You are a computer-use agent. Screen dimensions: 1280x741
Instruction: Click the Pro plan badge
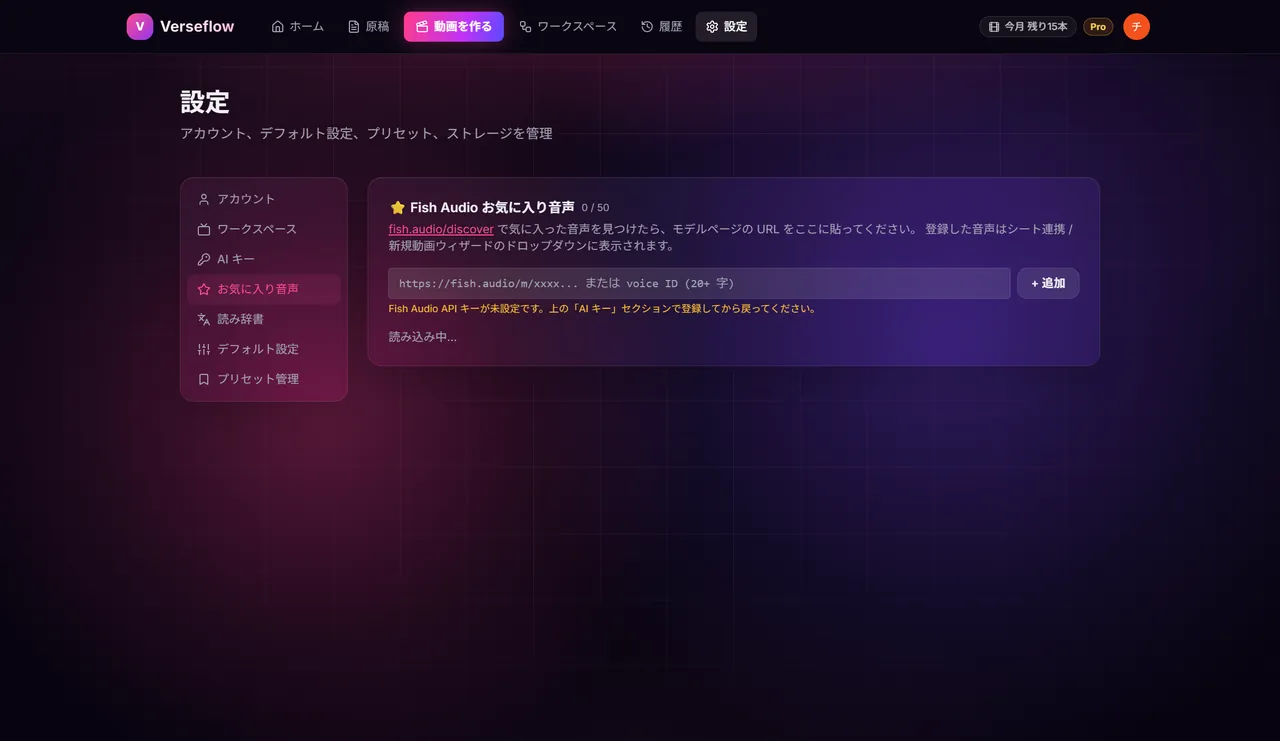(x=1098, y=27)
